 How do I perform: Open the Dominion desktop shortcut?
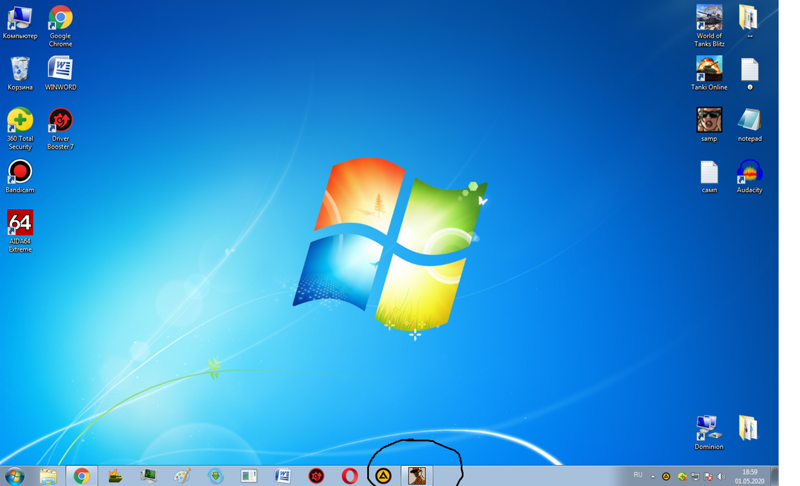coord(709,432)
